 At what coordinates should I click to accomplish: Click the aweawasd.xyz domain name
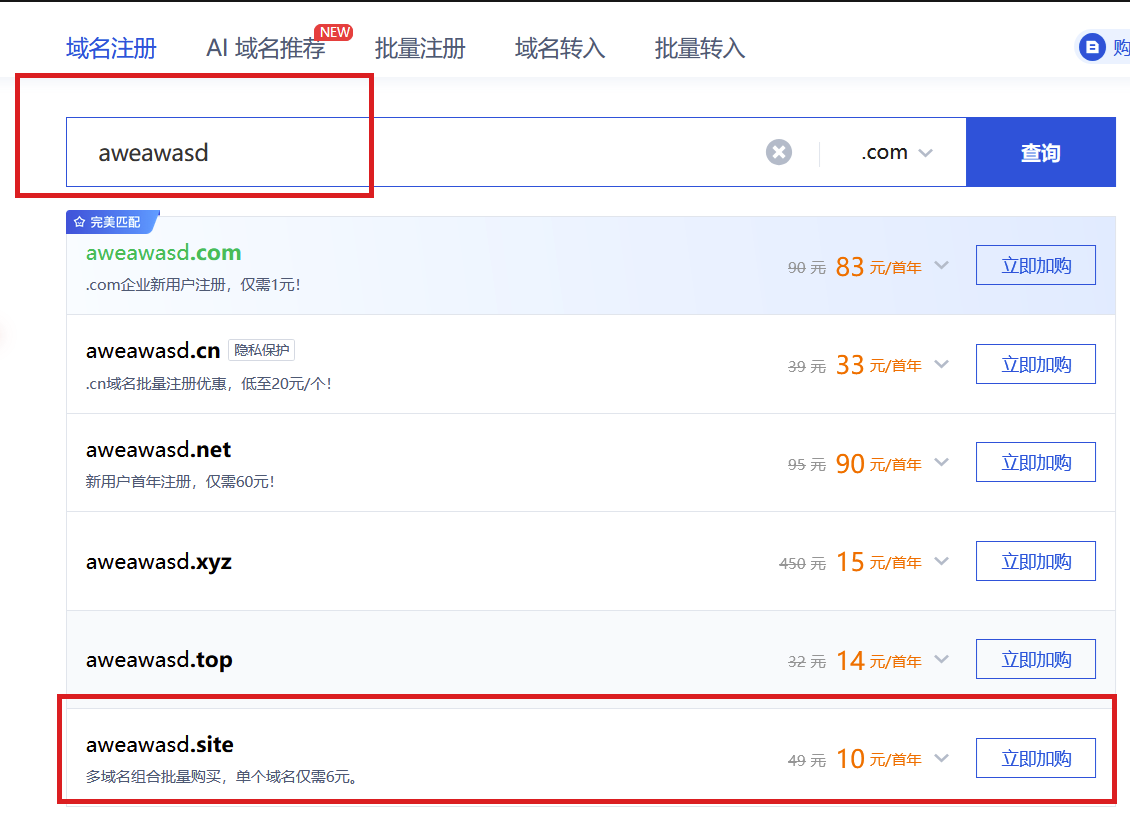(159, 562)
